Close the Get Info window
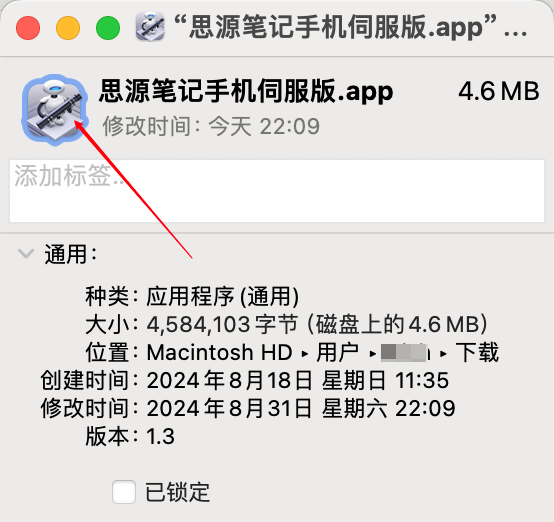 click(28, 28)
